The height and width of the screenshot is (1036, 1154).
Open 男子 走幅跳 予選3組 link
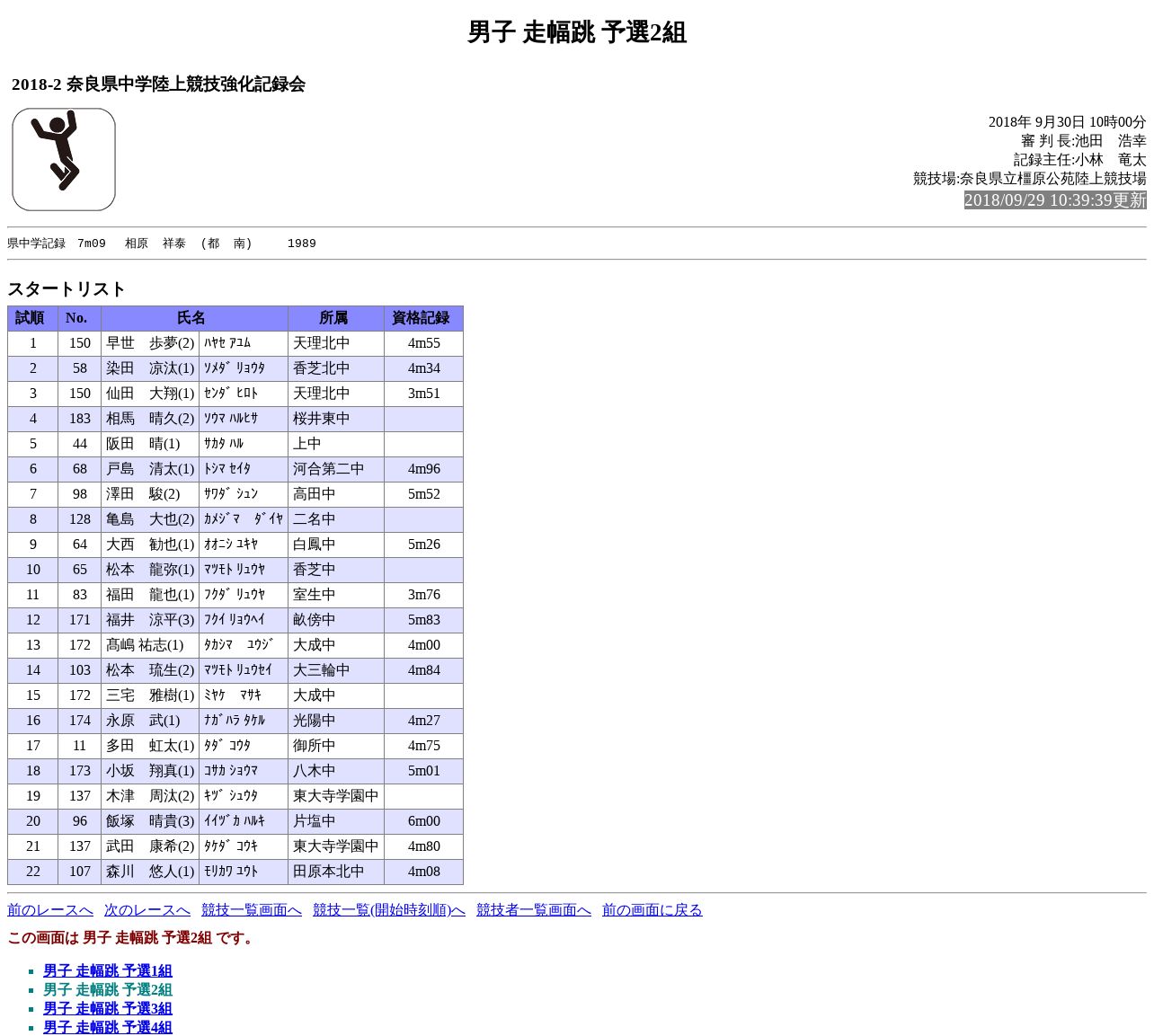pos(108,1008)
